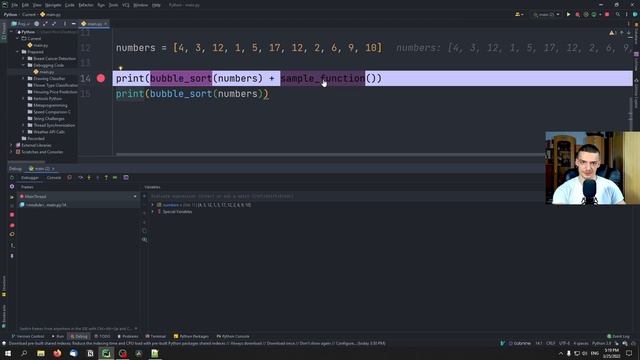Collapse the Python root project node
This screenshot has height=360, width=640.
[x=12, y=32]
